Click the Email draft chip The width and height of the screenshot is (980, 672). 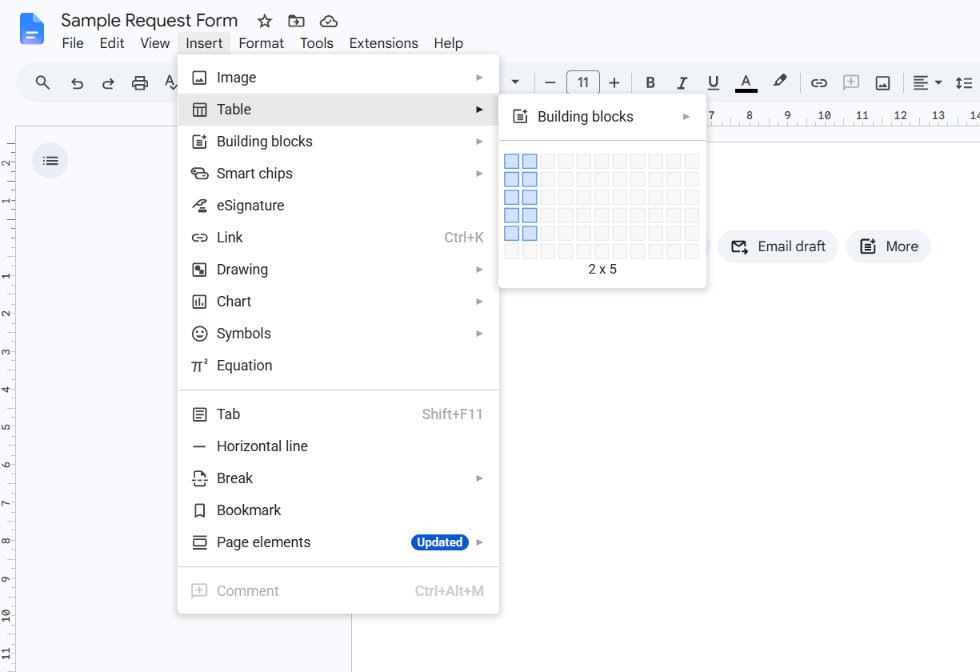coord(778,246)
